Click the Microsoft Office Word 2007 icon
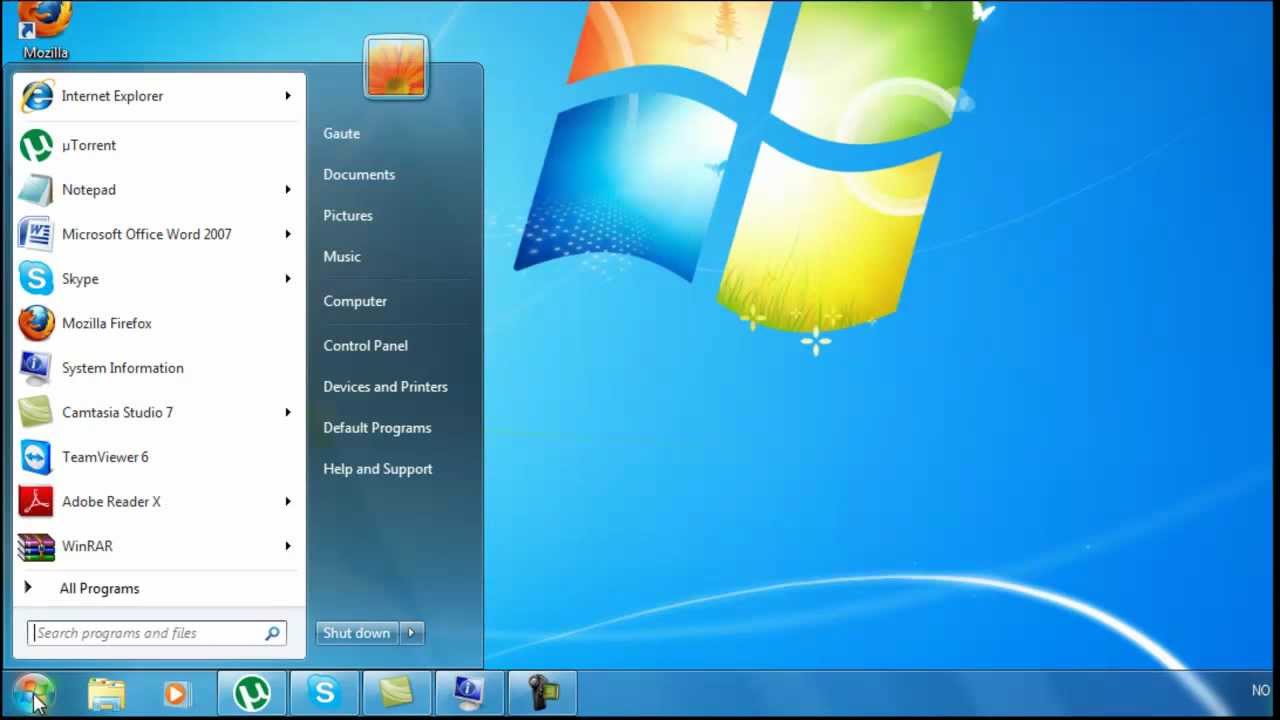This screenshot has width=1280, height=720. (37, 234)
